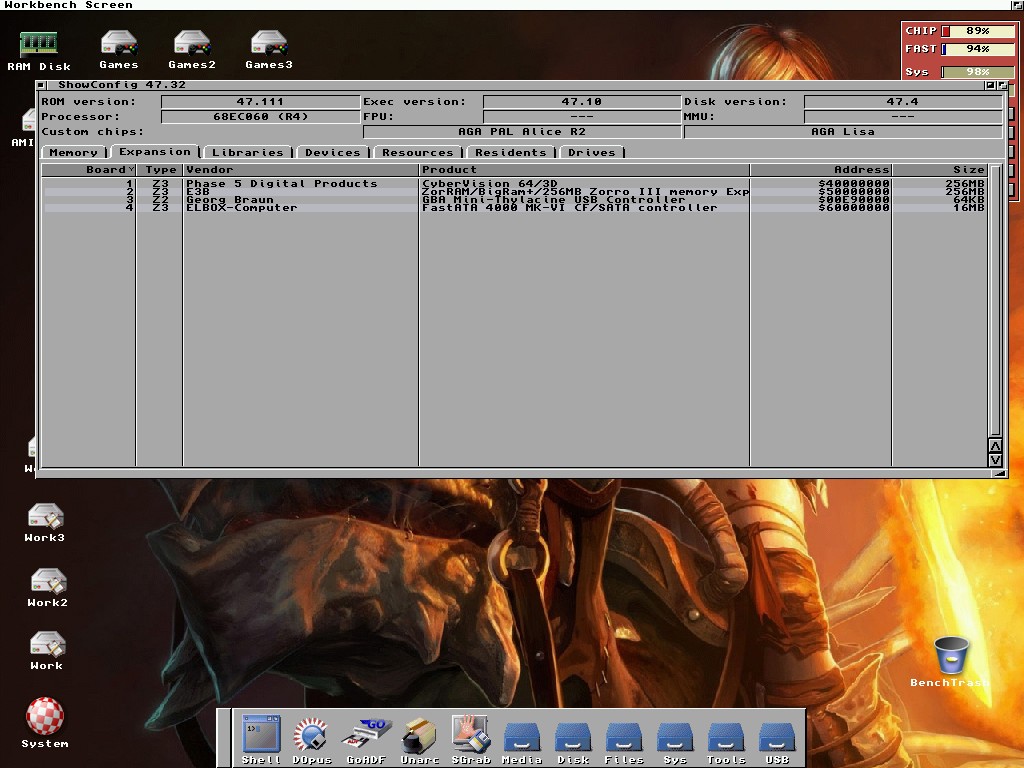Sort list by Product column header
The image size is (1024, 768).
[584, 170]
